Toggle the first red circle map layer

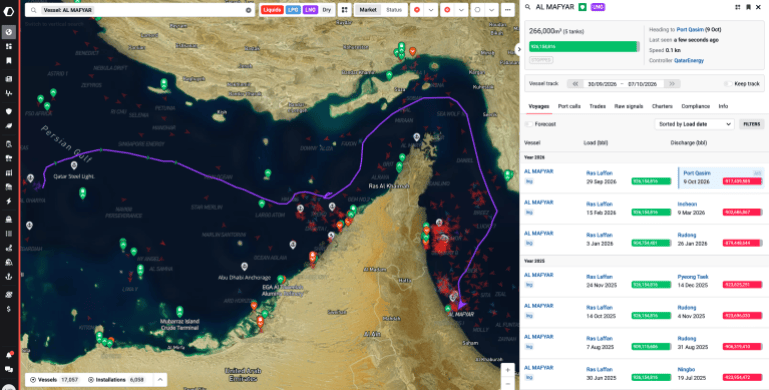[417, 10]
